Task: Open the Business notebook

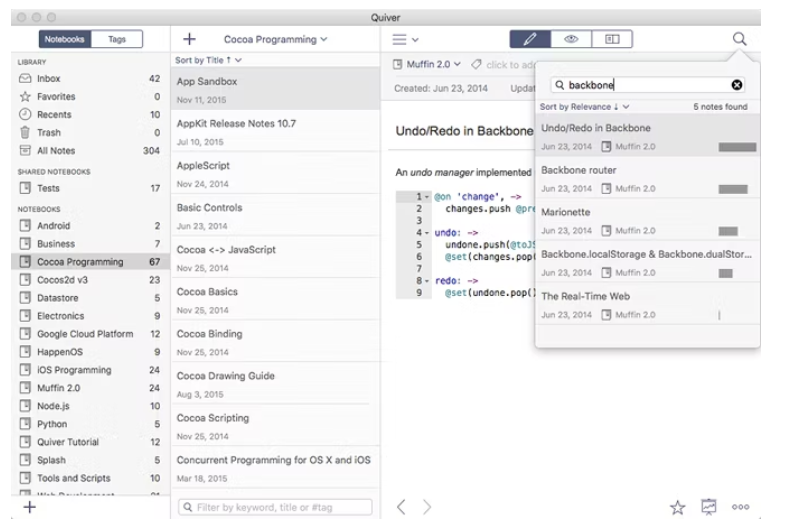Action: coord(90,243)
